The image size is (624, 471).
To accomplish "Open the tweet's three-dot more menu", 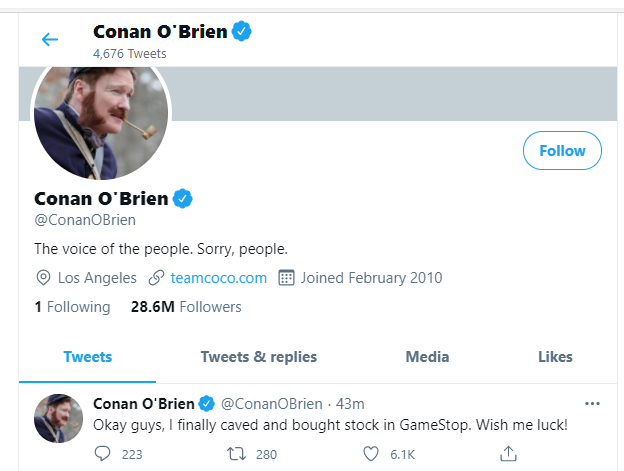I will 592,404.
